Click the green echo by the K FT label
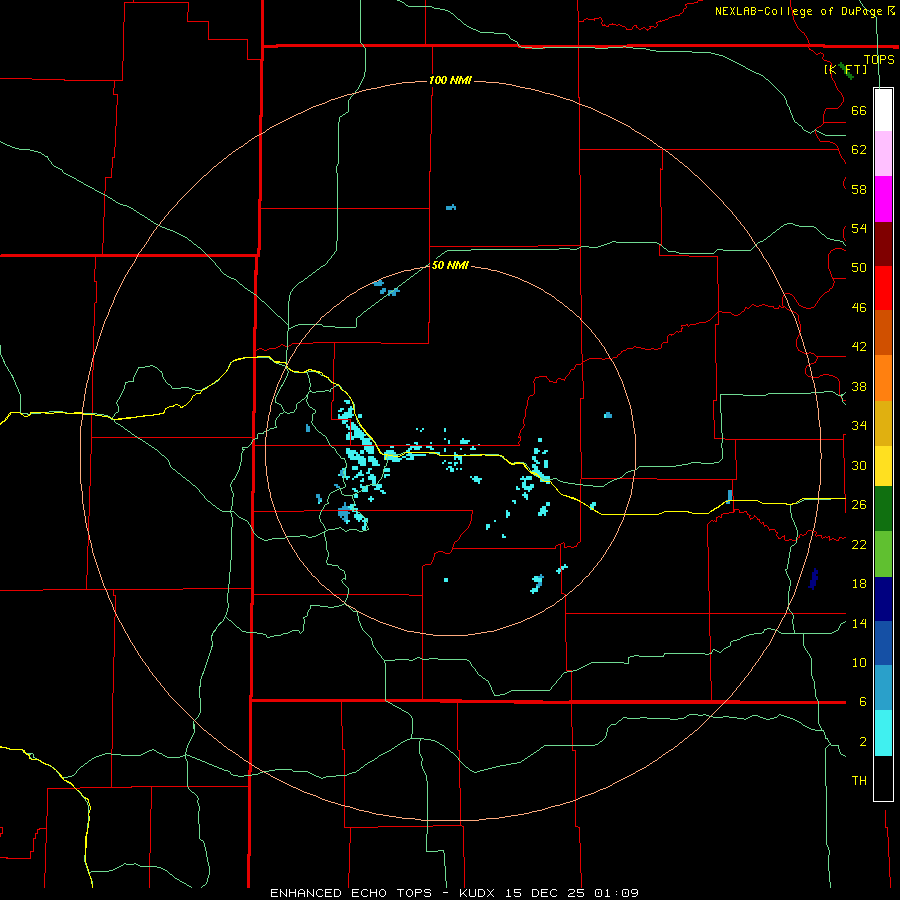This screenshot has width=900, height=900. [845, 71]
